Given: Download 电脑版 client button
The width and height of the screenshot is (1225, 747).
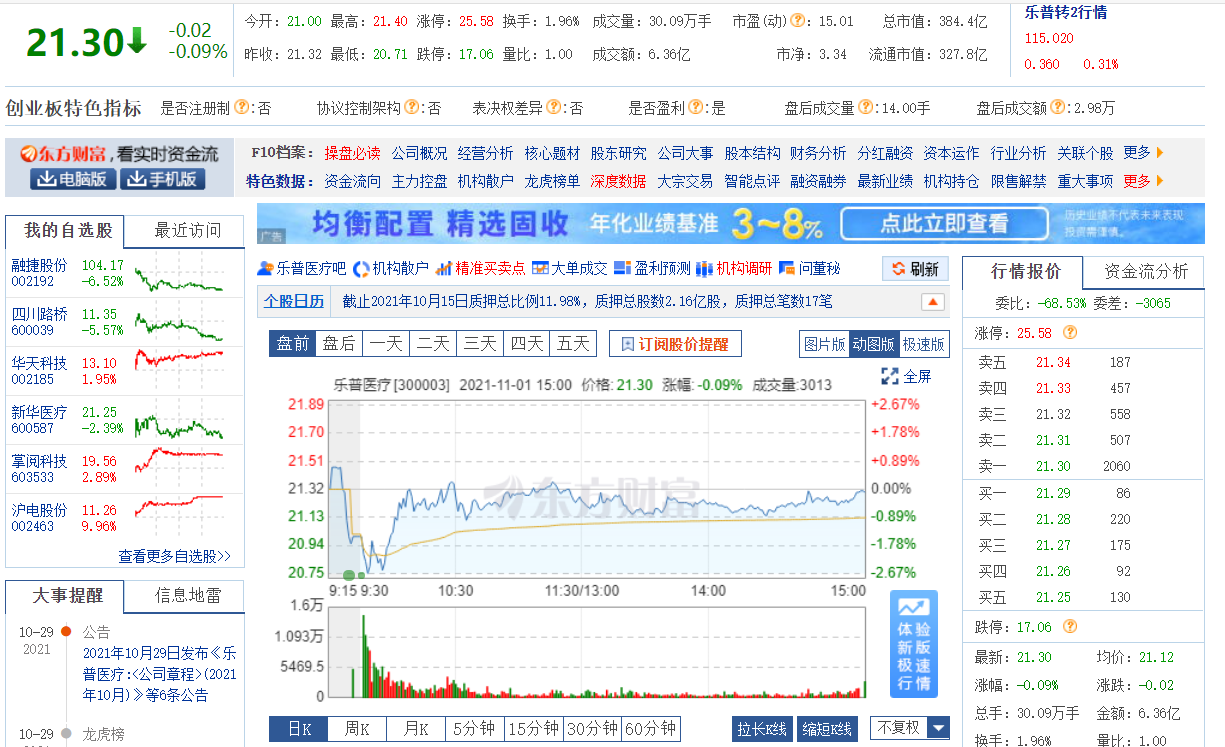Looking at the screenshot, I should tap(71, 179).
